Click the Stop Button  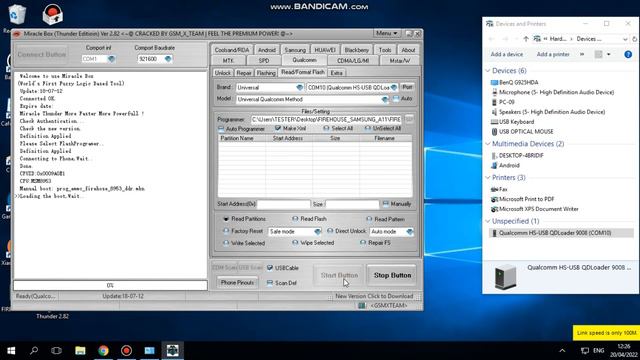[392, 276]
